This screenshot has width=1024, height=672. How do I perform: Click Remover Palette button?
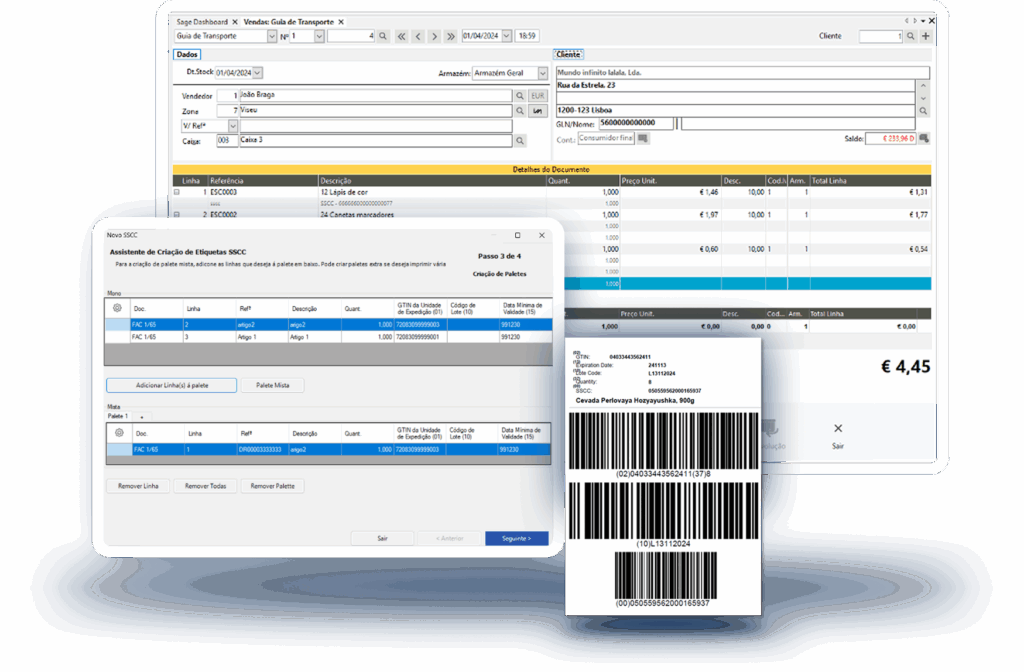[x=272, y=486]
